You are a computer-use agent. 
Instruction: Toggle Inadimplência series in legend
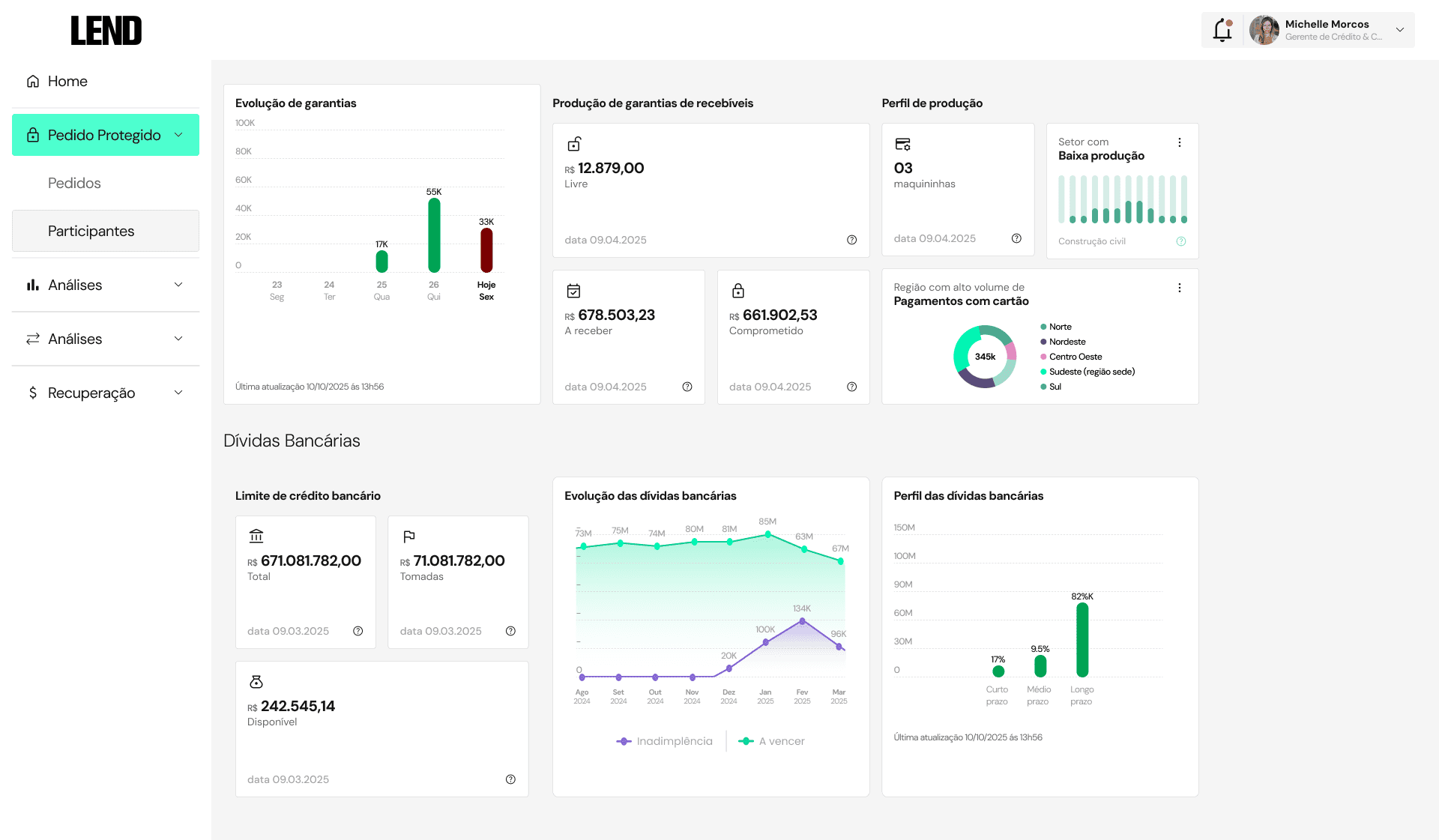coord(664,741)
